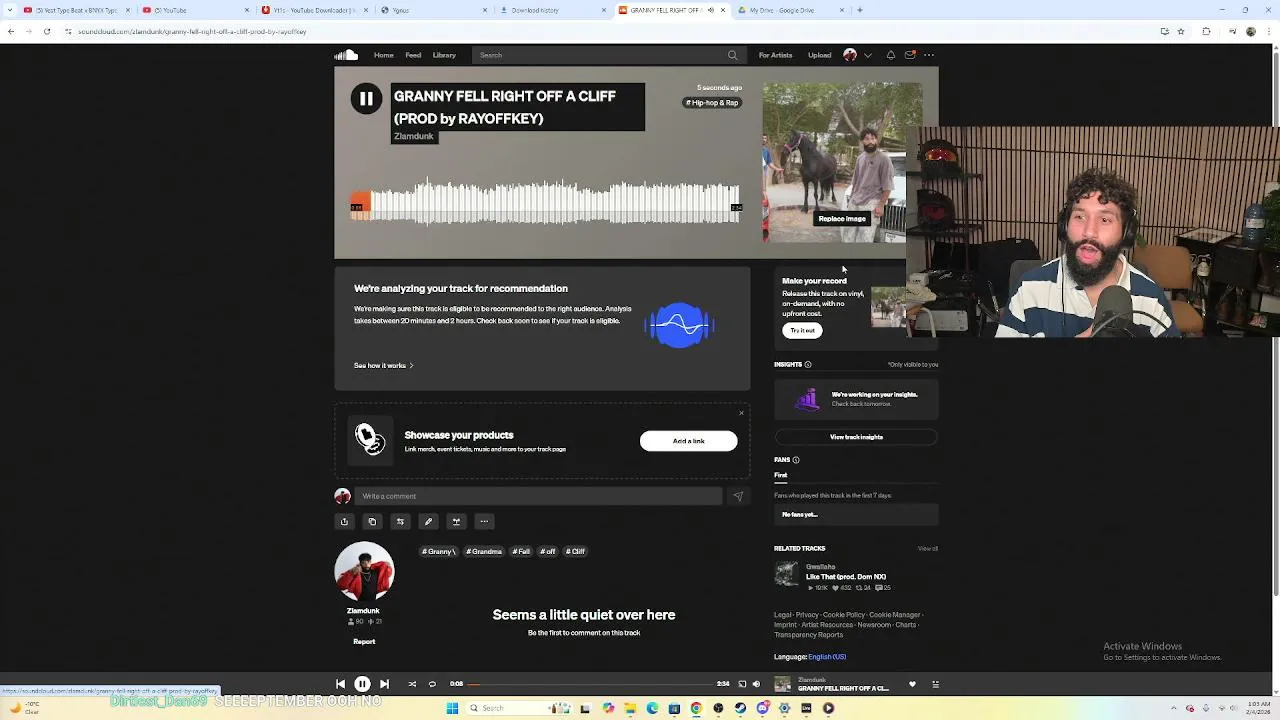Viewport: 1280px width, 720px height.
Task: Click the repost track icon
Action: point(400,521)
